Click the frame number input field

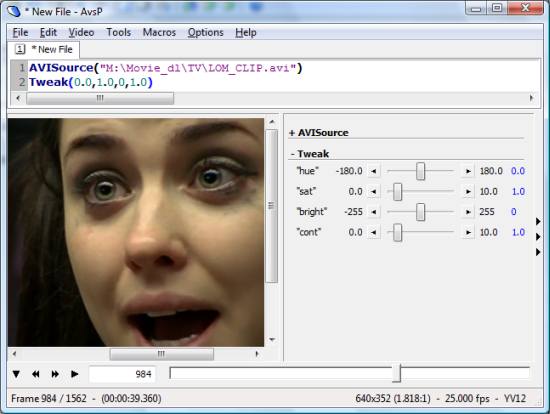[122, 374]
